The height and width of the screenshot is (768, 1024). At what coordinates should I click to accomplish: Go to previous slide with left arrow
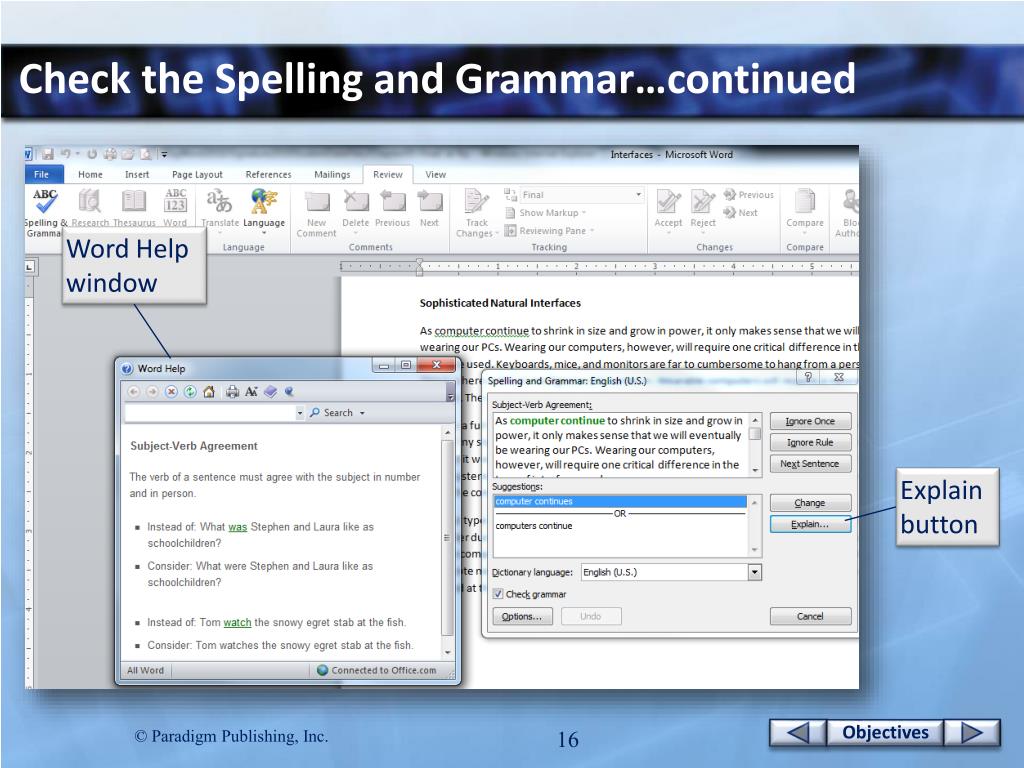(x=797, y=732)
